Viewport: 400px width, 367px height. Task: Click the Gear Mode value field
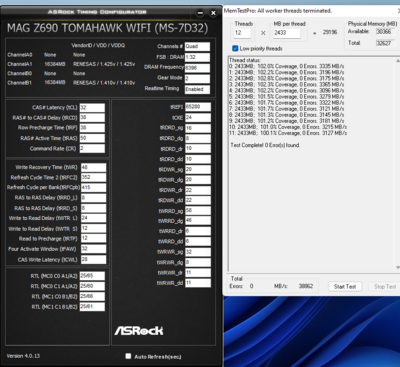pos(197,78)
